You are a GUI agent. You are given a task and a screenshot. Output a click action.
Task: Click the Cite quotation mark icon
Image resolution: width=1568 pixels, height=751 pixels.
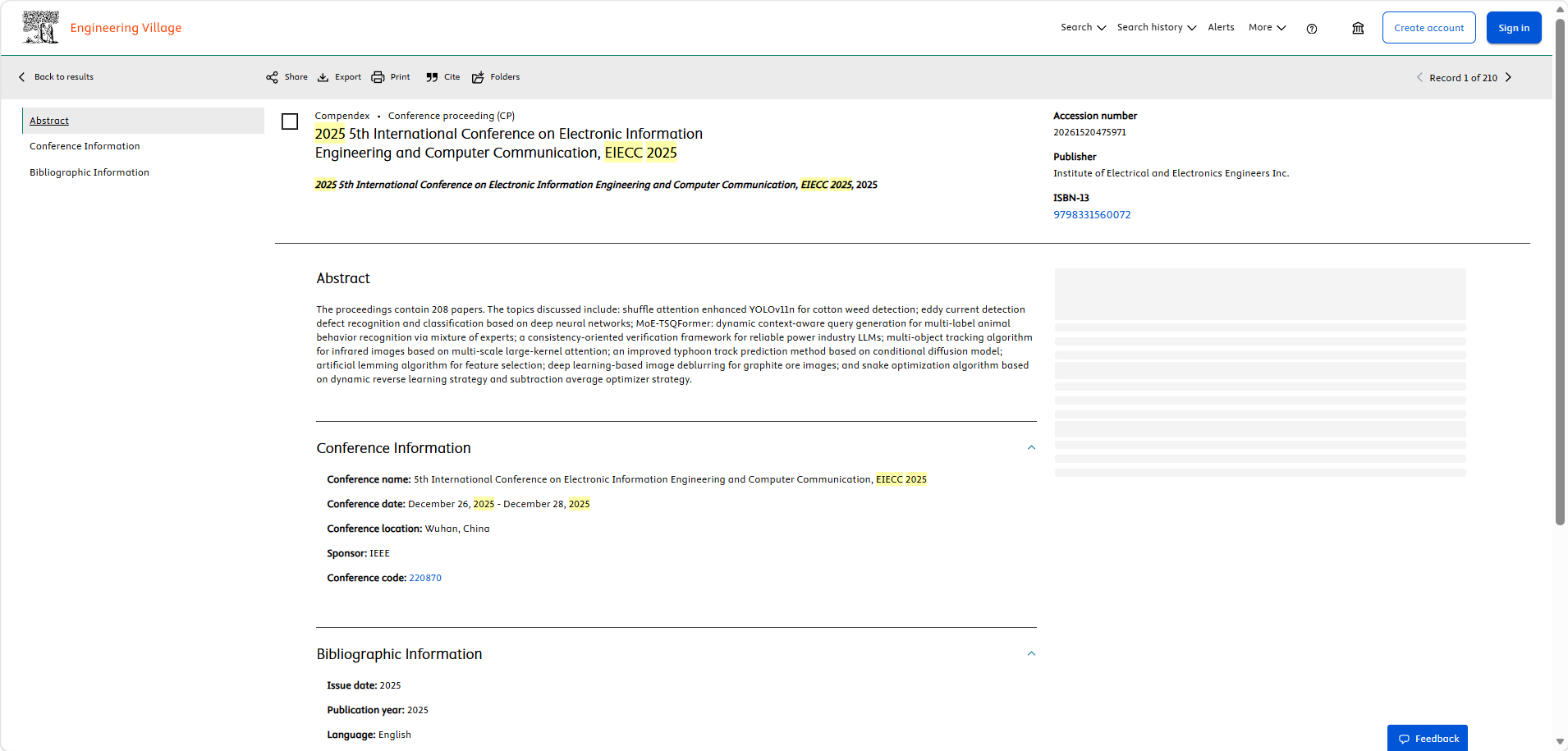tap(432, 77)
